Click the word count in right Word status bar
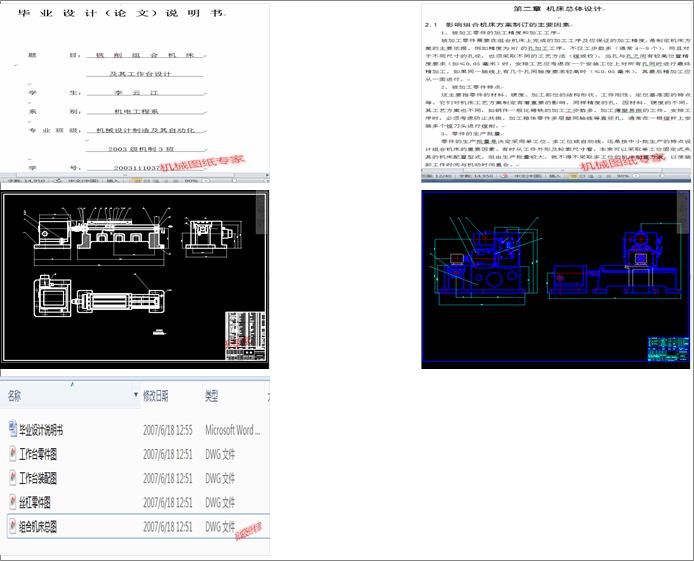The height and width of the screenshot is (561, 694). point(476,176)
